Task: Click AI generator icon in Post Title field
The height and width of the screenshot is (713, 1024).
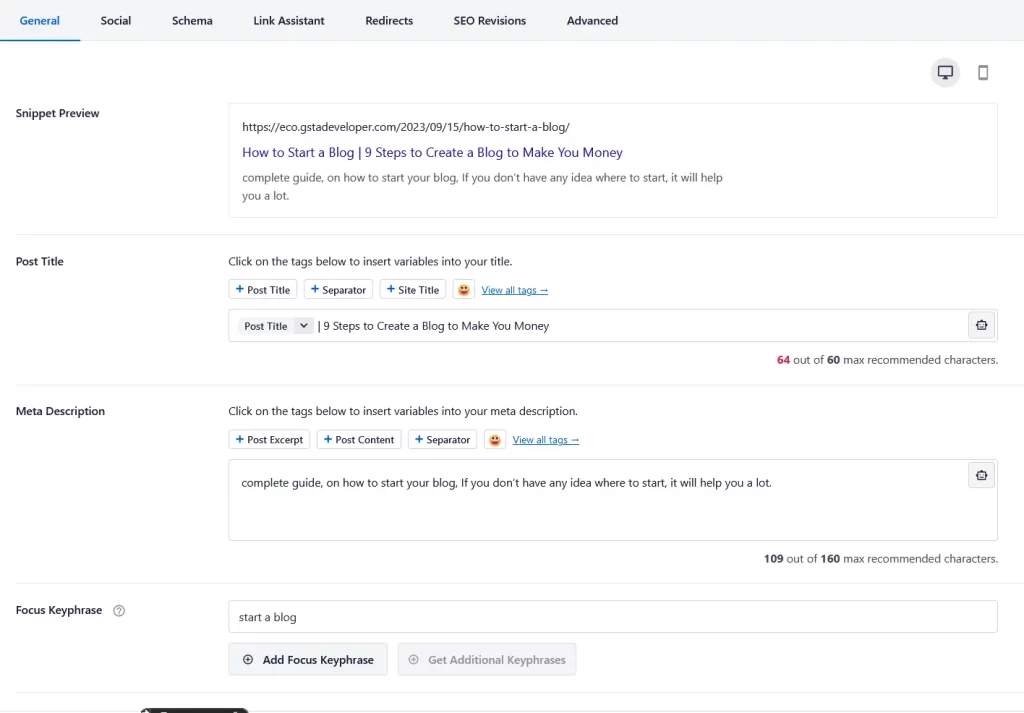Action: coord(982,325)
